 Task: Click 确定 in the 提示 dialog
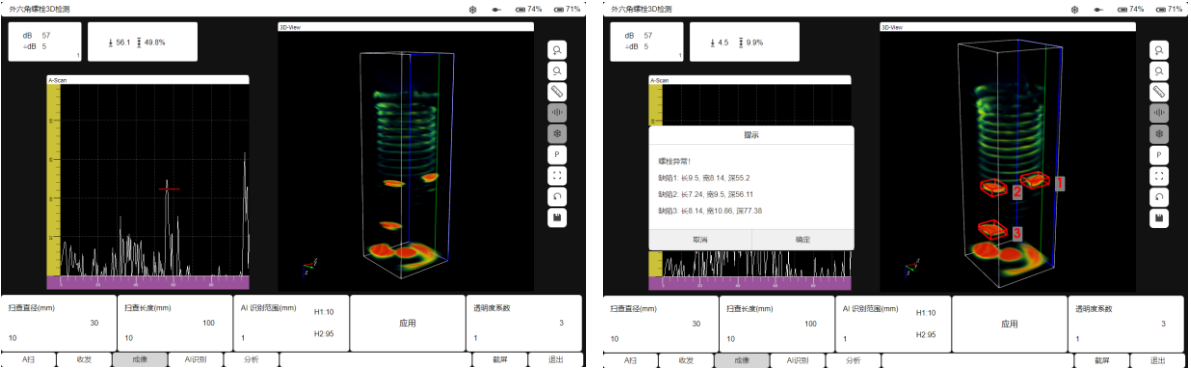(802, 239)
